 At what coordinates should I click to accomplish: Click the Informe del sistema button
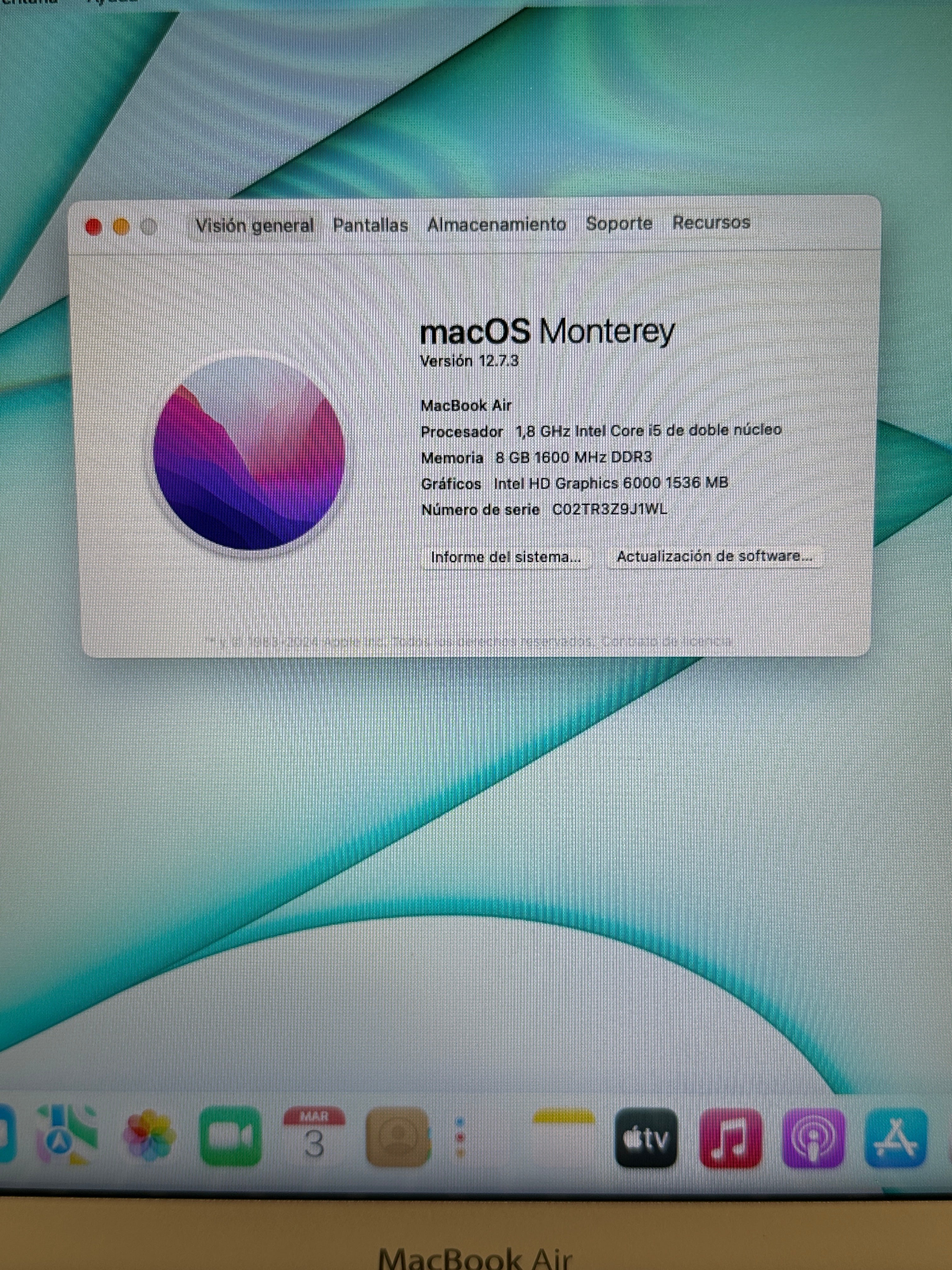(x=506, y=557)
